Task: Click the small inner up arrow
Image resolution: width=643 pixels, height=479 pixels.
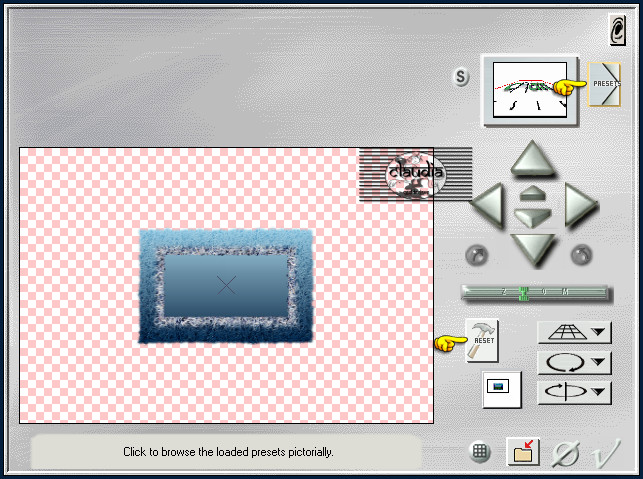Action: coord(532,193)
